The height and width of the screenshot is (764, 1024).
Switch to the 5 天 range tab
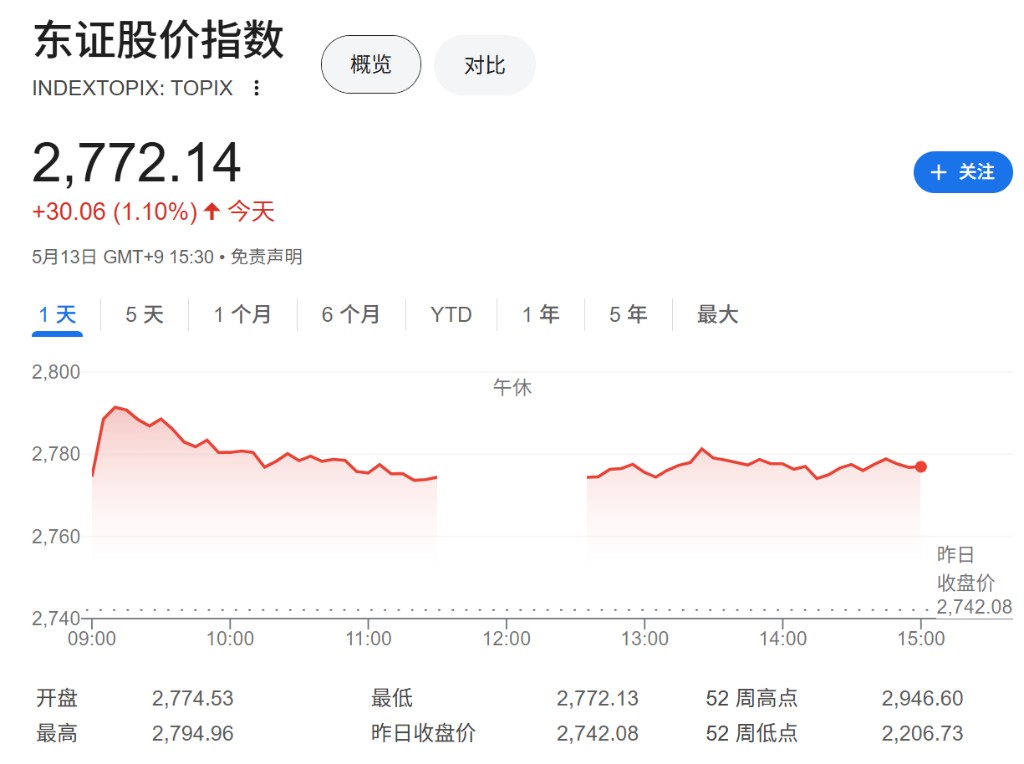coord(144,315)
